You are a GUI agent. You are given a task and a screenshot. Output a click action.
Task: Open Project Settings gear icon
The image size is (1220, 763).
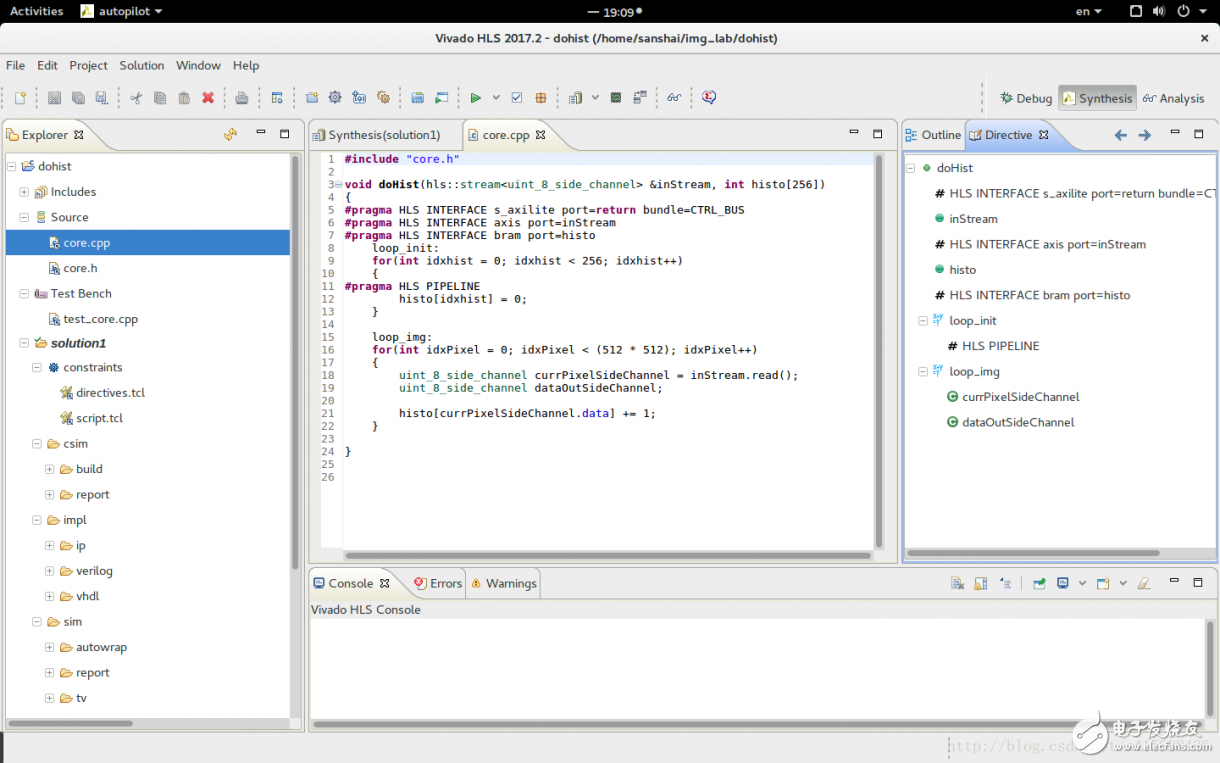pyautogui.click(x=335, y=98)
